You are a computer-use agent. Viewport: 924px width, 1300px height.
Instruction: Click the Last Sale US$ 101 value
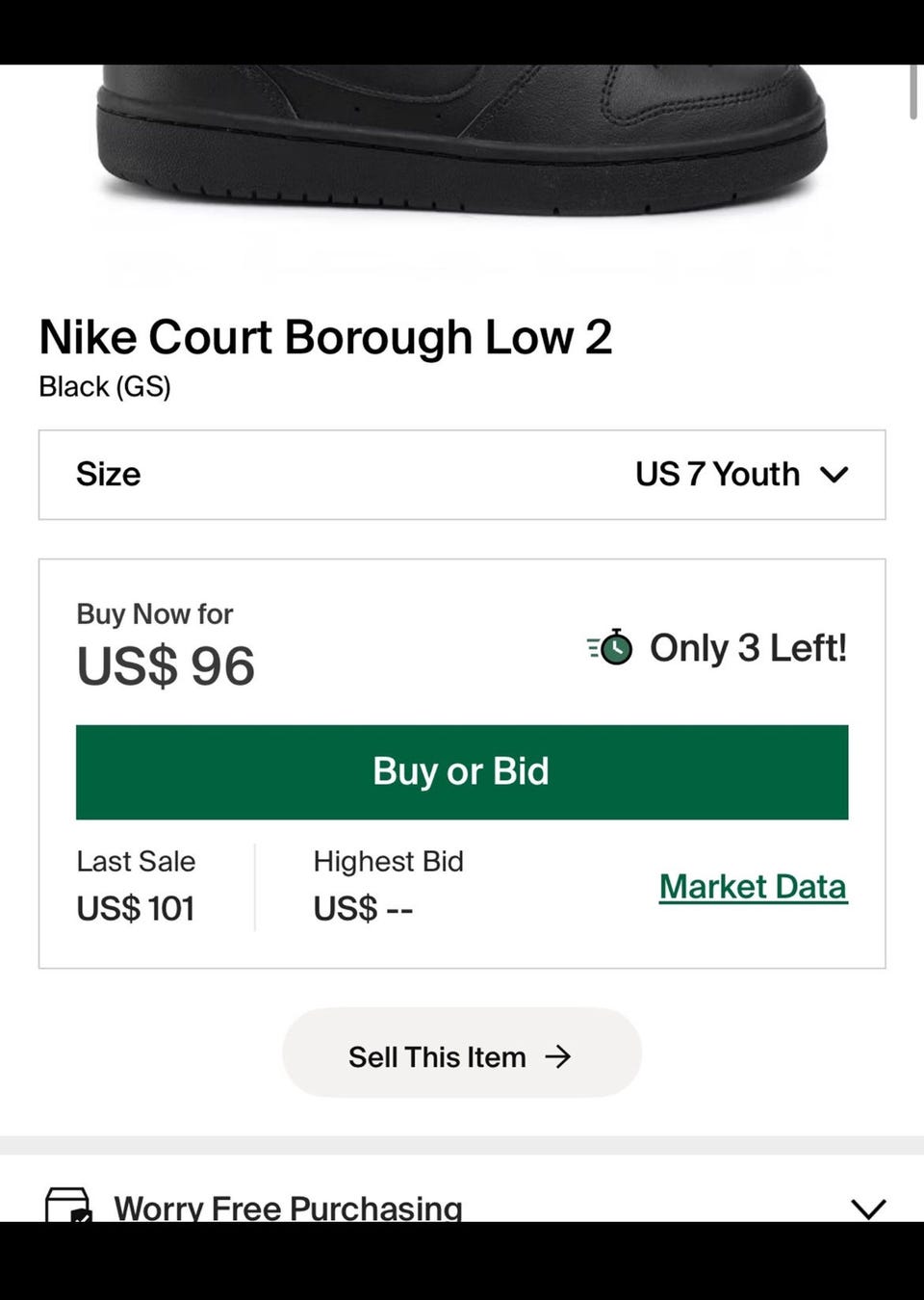pos(136,908)
